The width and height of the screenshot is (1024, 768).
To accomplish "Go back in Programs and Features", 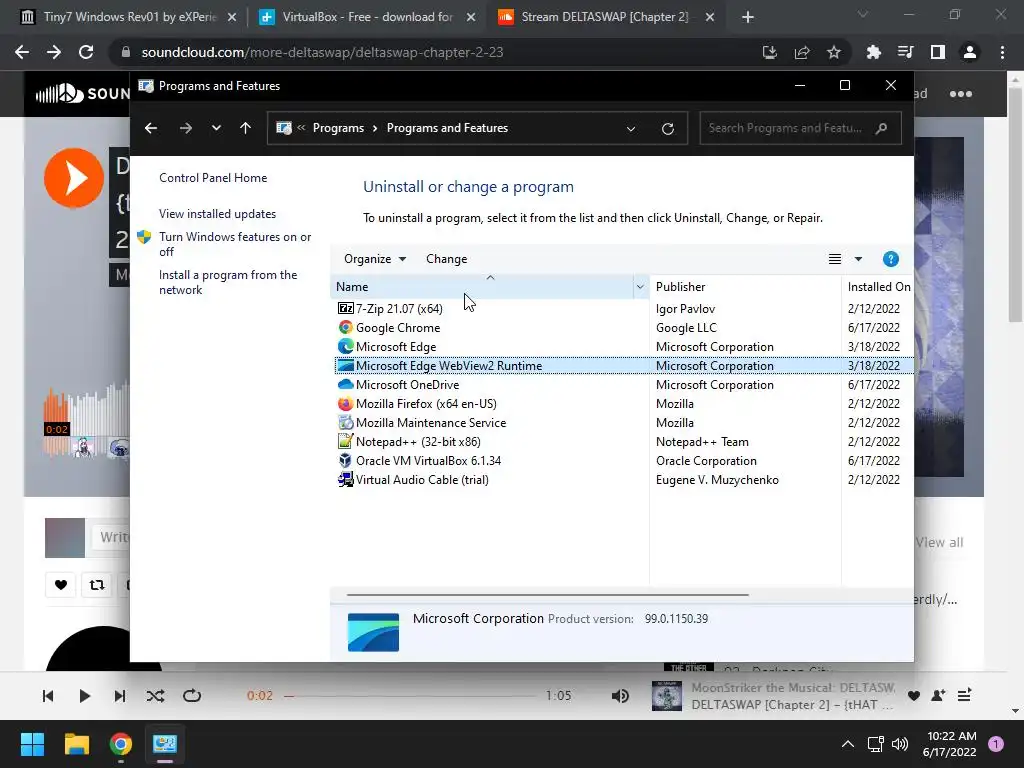I will (x=151, y=128).
